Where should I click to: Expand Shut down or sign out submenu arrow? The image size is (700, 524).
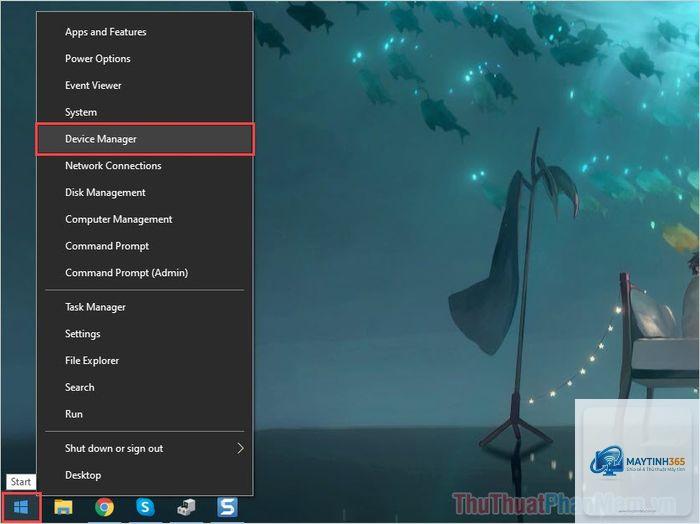coord(240,448)
